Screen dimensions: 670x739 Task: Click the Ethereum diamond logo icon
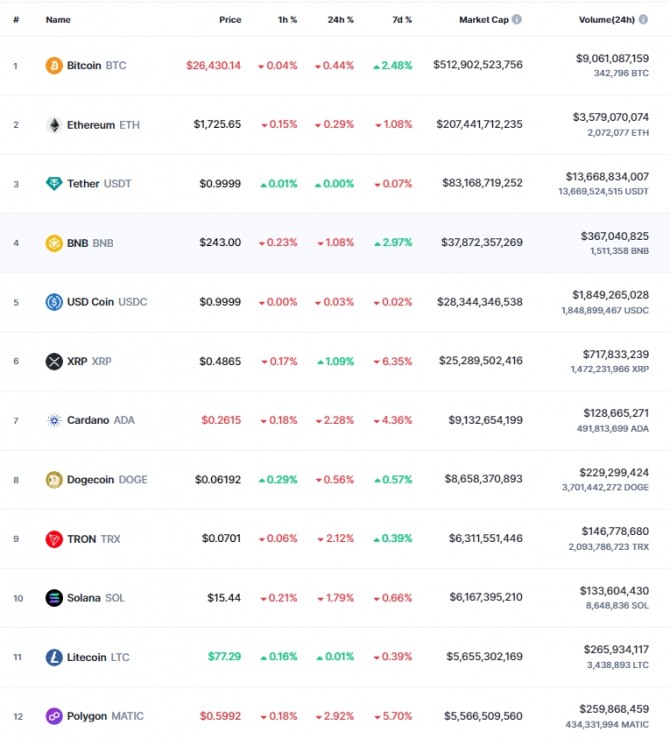pyautogui.click(x=54, y=125)
